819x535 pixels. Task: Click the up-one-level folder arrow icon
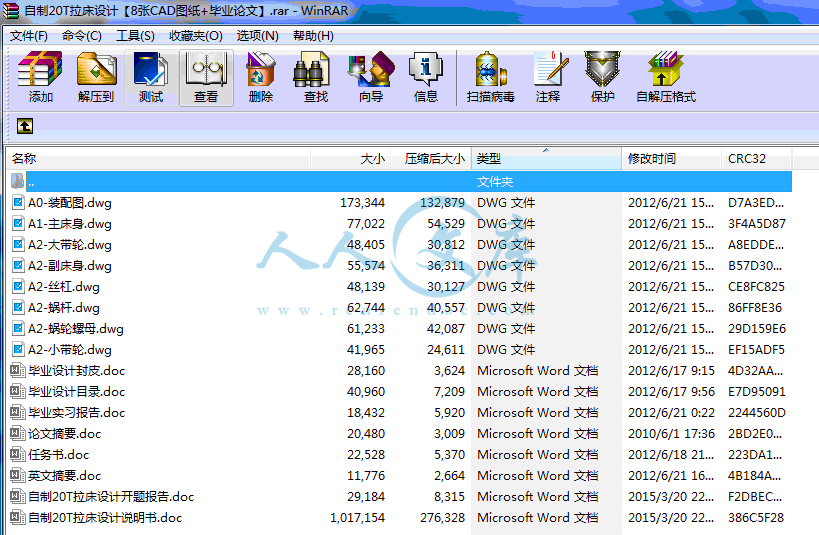coord(25,126)
